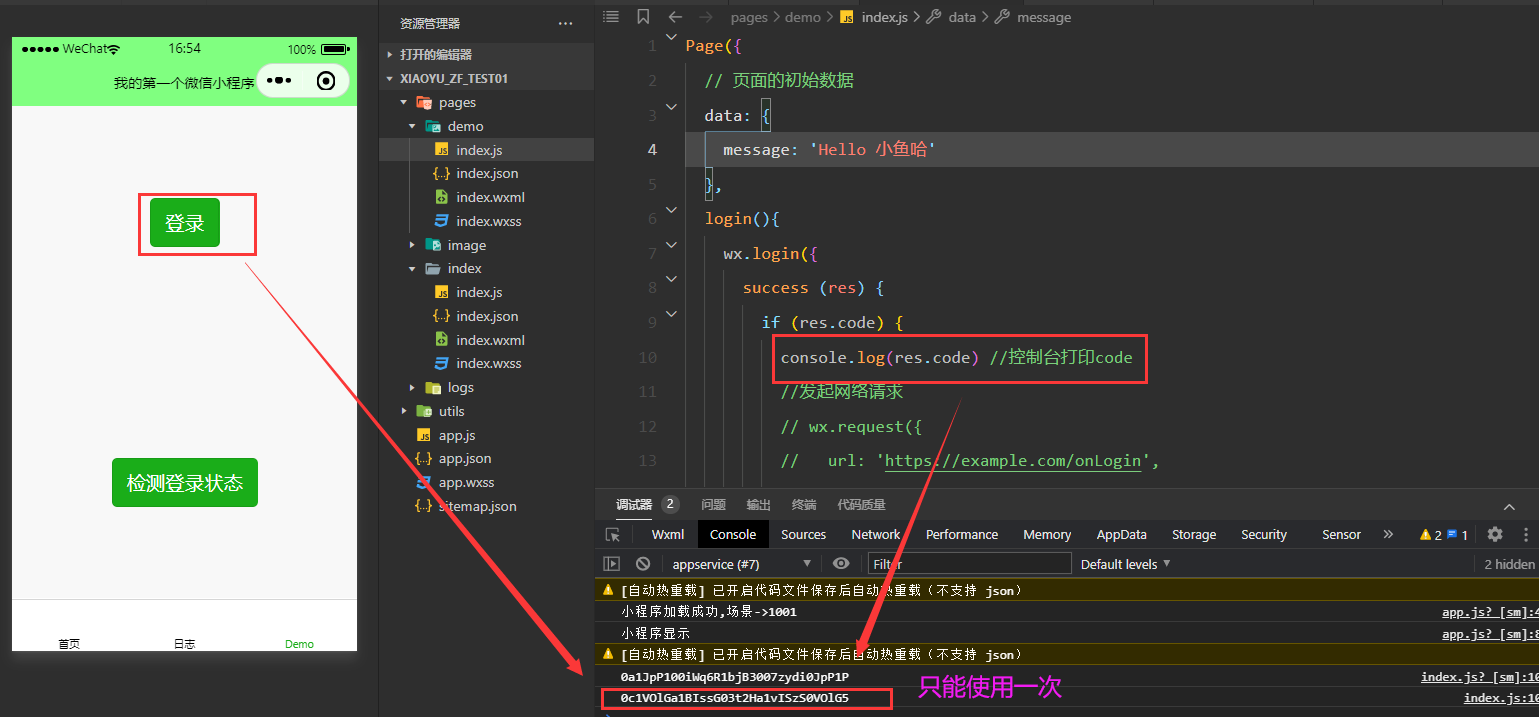Go back with the left arrow
Viewport: 1539px width, 717px height.
675,17
